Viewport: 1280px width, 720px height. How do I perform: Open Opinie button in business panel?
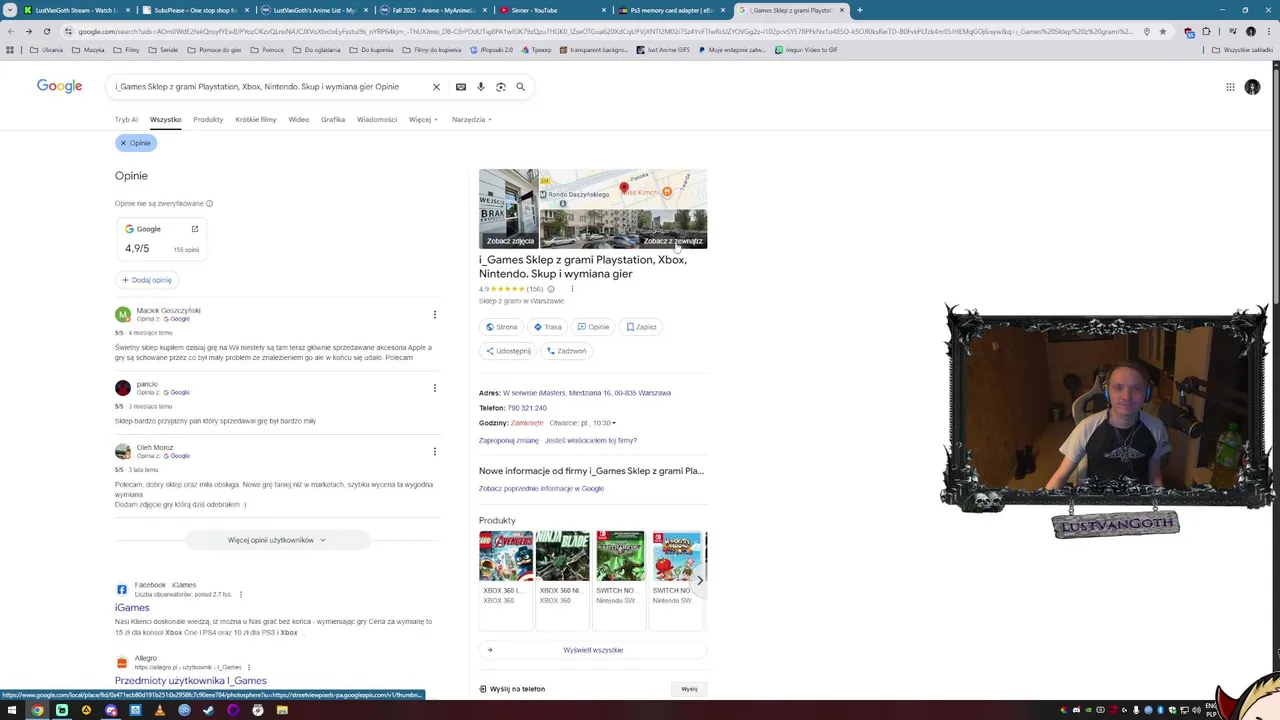[x=593, y=327]
